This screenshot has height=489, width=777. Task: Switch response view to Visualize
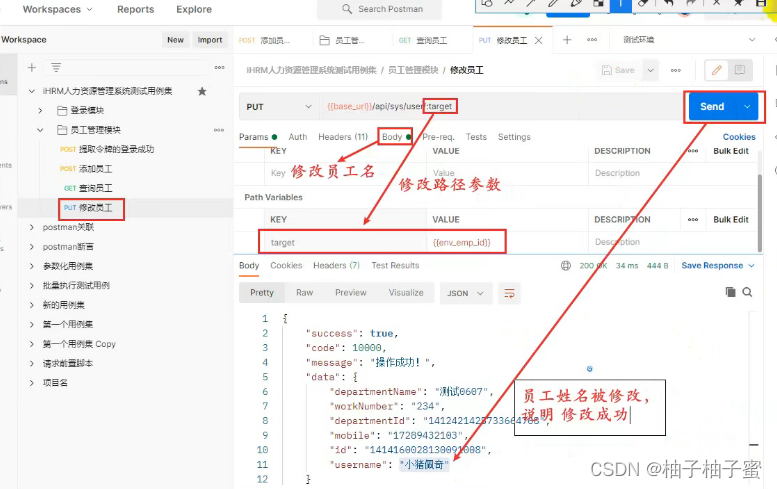406,293
